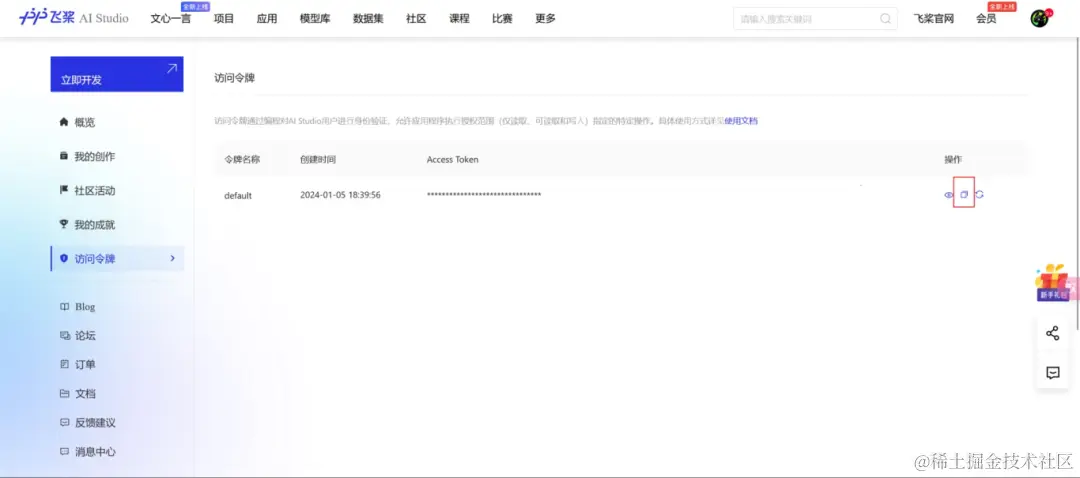
Task: Click the folder icon beside 文档
Action: (x=64, y=393)
